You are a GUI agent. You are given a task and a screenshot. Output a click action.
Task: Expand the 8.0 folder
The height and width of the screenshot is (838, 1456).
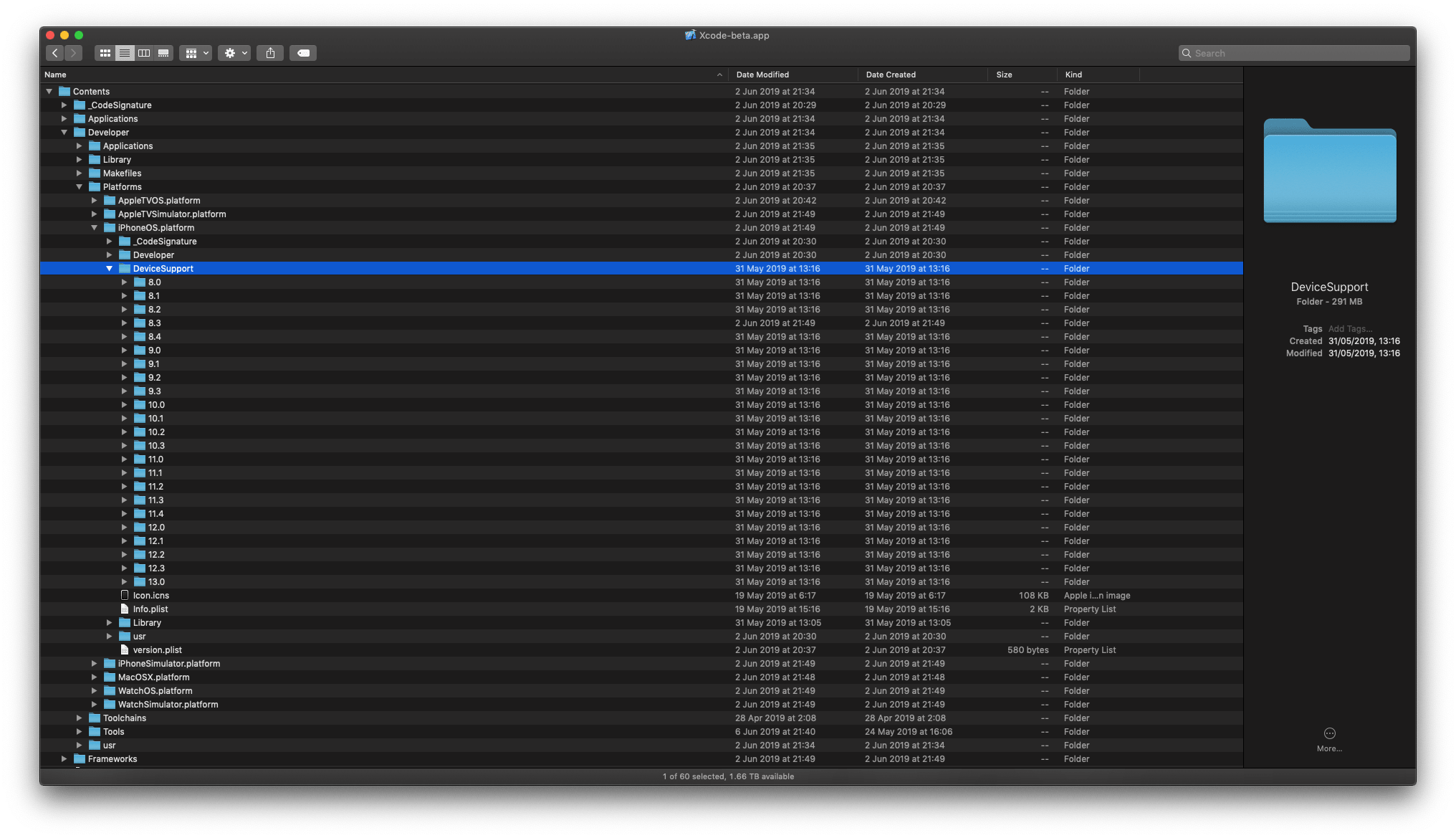tap(125, 282)
